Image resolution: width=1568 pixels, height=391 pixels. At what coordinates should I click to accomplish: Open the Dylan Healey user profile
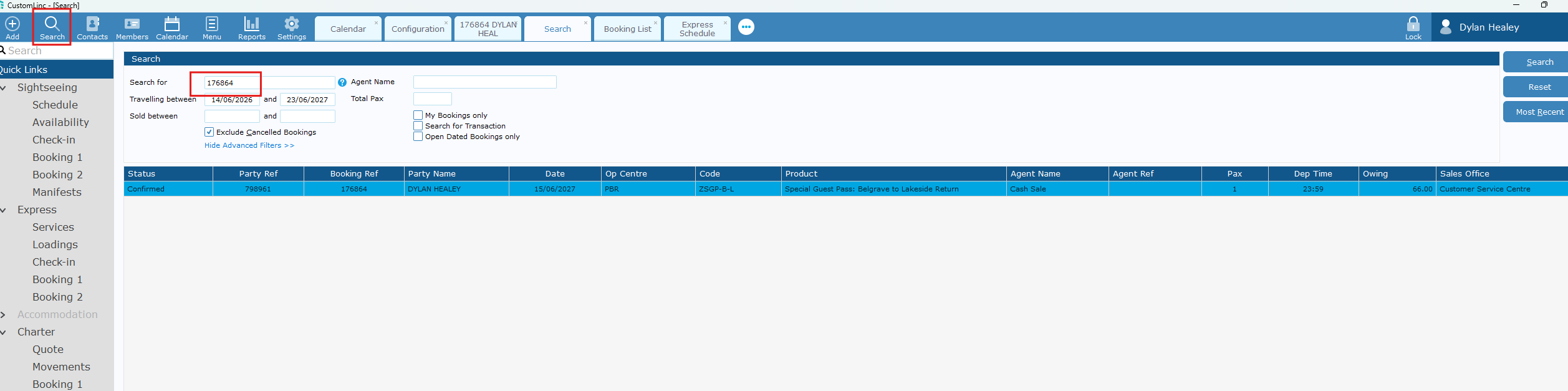[x=1499, y=27]
